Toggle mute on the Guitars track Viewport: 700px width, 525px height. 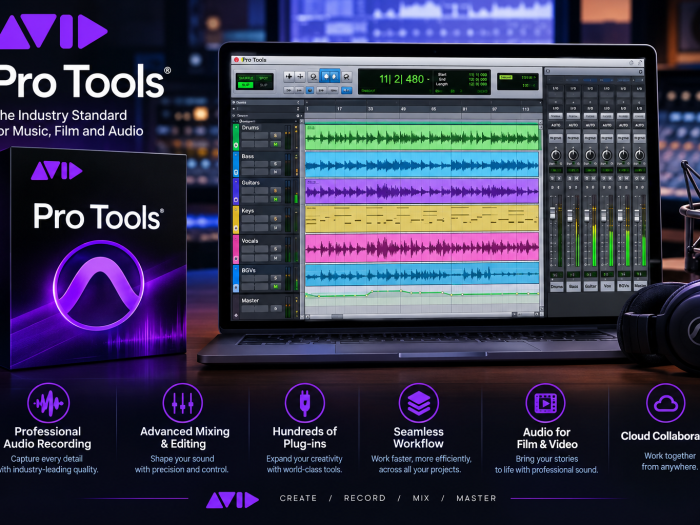click(x=275, y=199)
